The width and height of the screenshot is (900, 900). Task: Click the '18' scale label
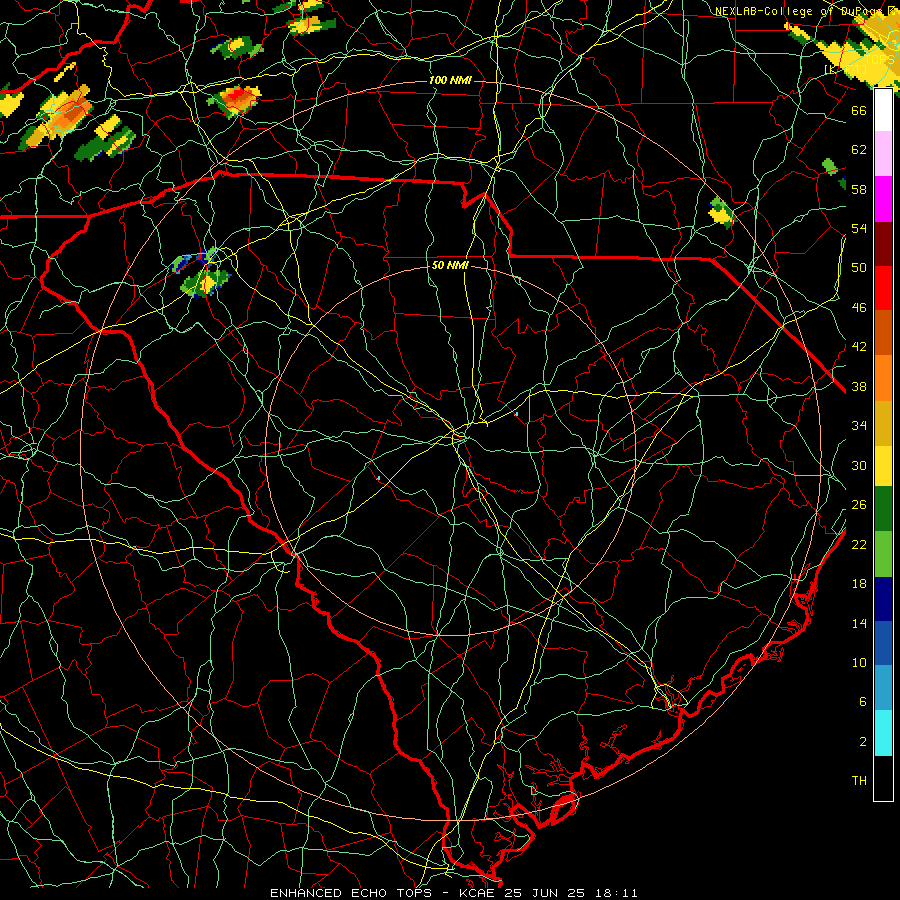[859, 584]
